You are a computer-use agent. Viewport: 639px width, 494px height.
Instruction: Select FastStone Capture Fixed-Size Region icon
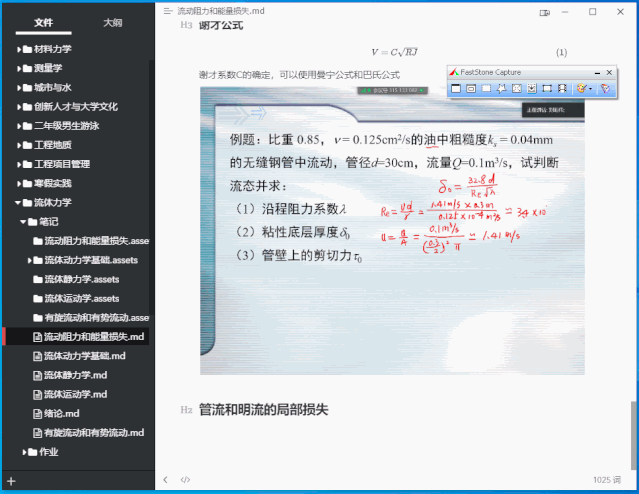coord(547,88)
